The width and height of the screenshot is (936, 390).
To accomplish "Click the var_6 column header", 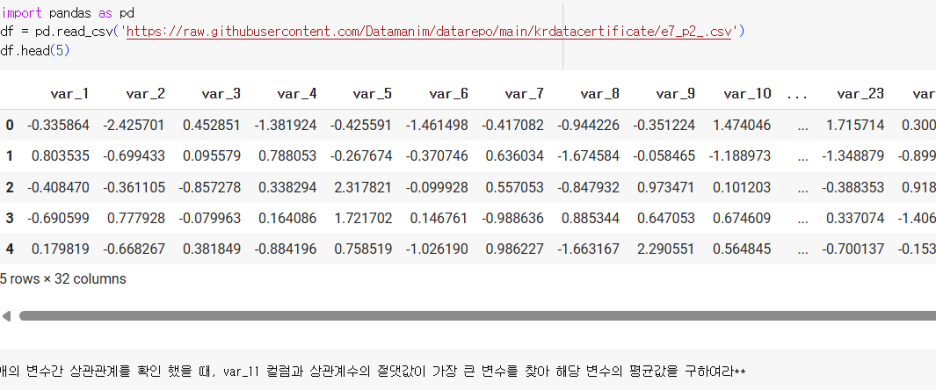I will coord(448,94).
